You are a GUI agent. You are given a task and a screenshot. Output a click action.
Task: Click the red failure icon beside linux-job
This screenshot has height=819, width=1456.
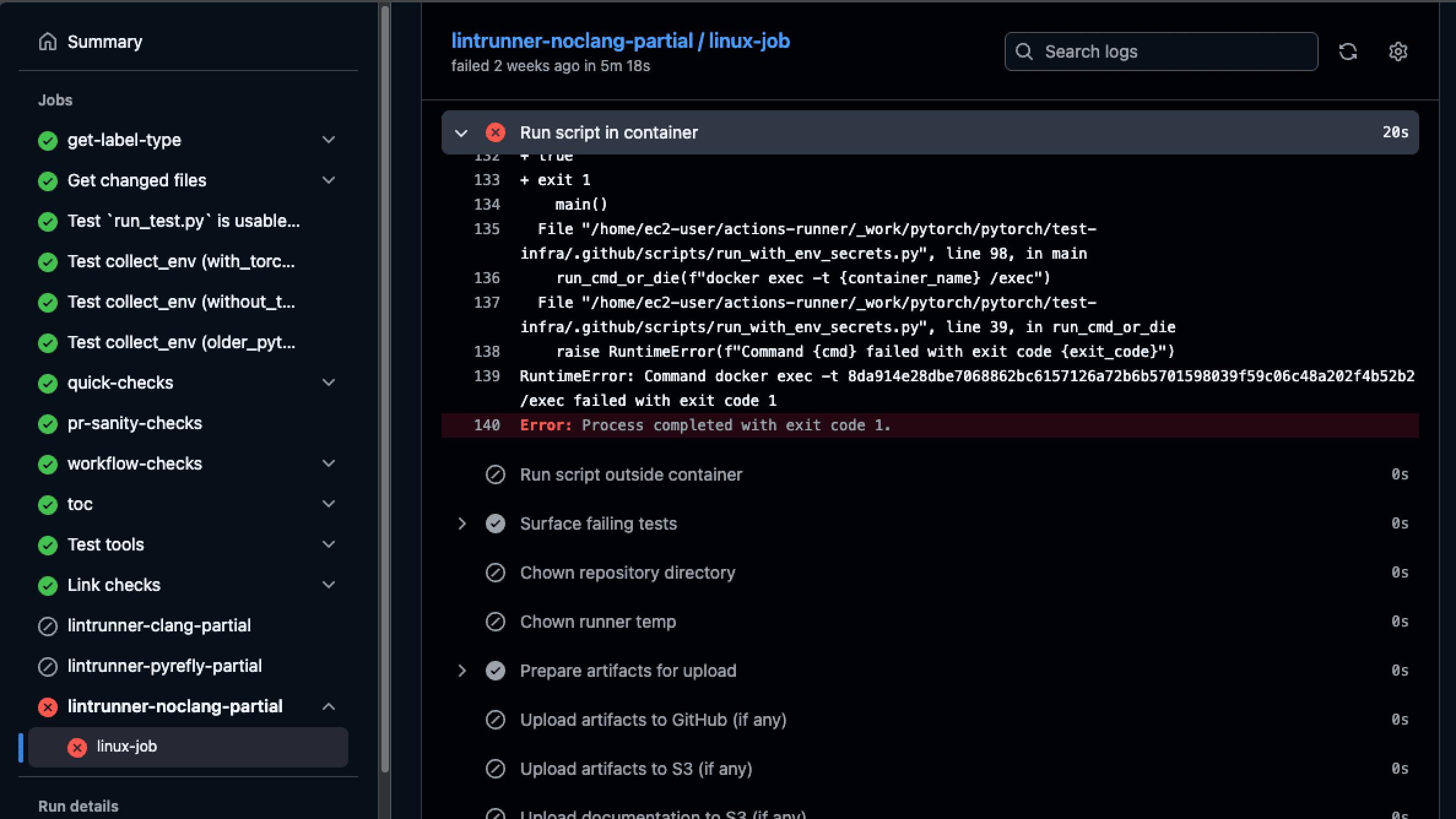[77, 747]
